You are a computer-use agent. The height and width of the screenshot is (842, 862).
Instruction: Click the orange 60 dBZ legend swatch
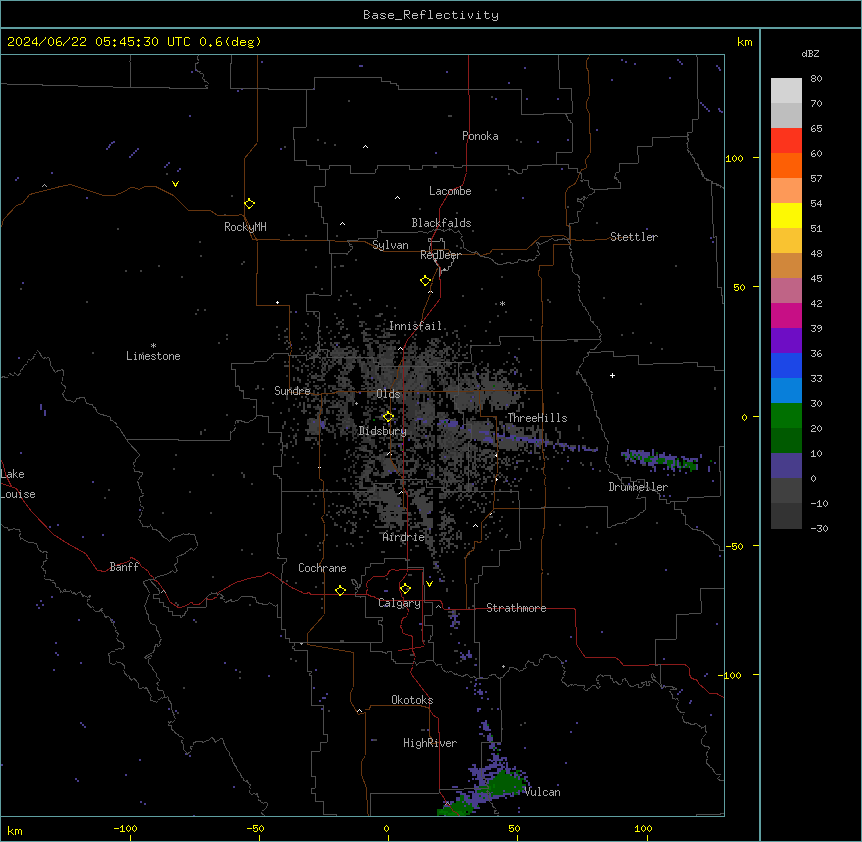pyautogui.click(x=786, y=165)
